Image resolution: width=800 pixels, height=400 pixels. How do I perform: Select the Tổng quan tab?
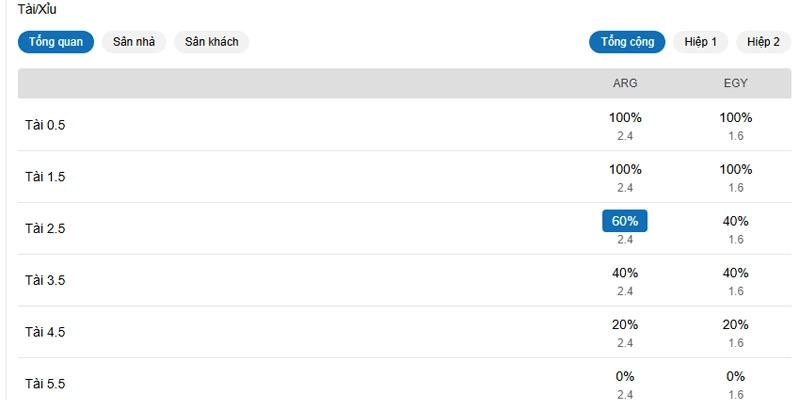click(56, 42)
